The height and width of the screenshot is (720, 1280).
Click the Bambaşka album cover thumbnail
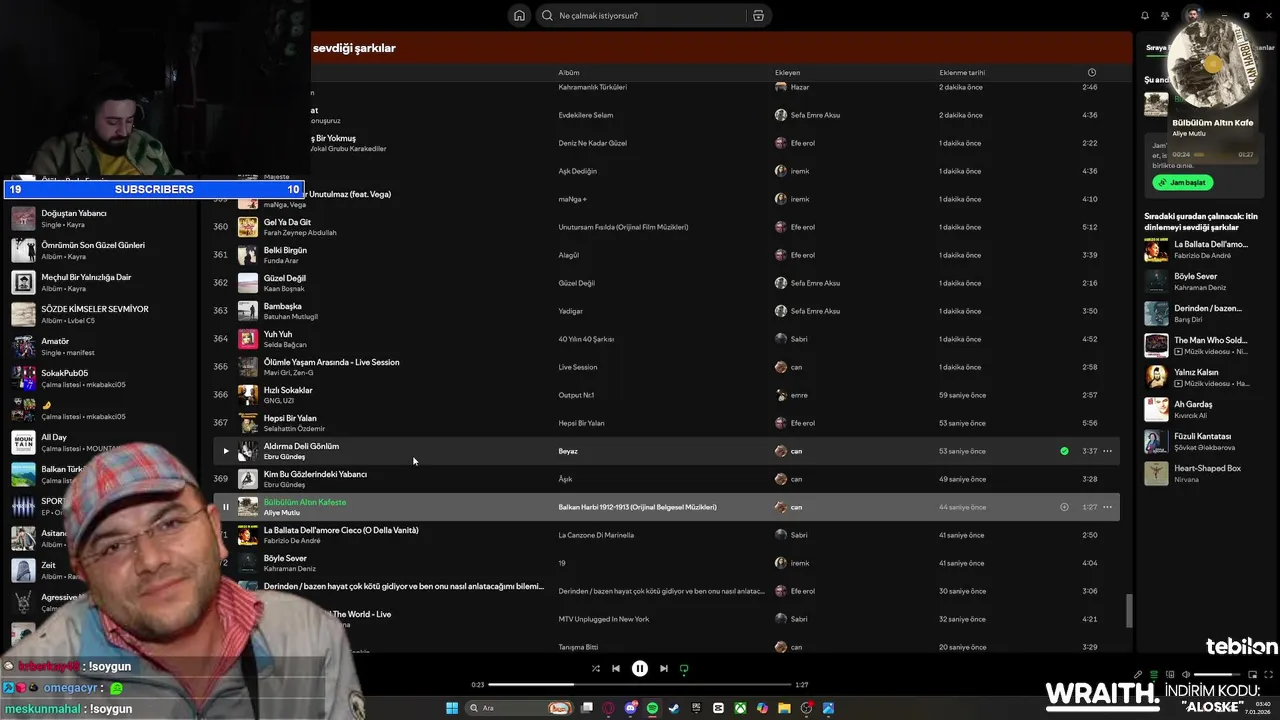[247, 311]
